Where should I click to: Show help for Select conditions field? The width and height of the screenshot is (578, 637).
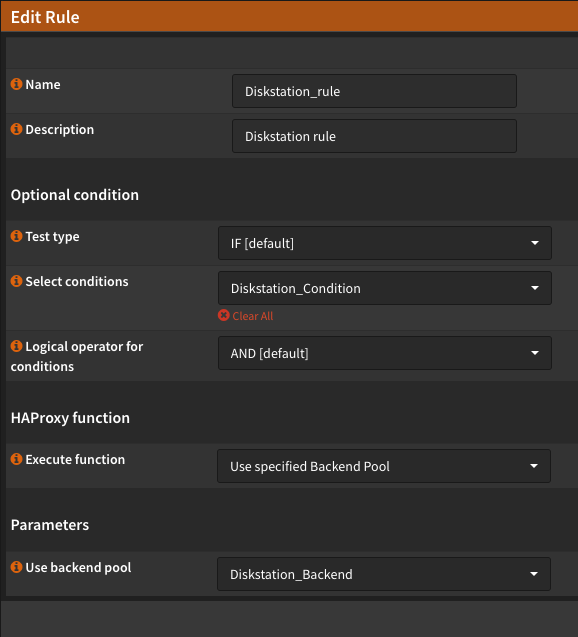16,281
